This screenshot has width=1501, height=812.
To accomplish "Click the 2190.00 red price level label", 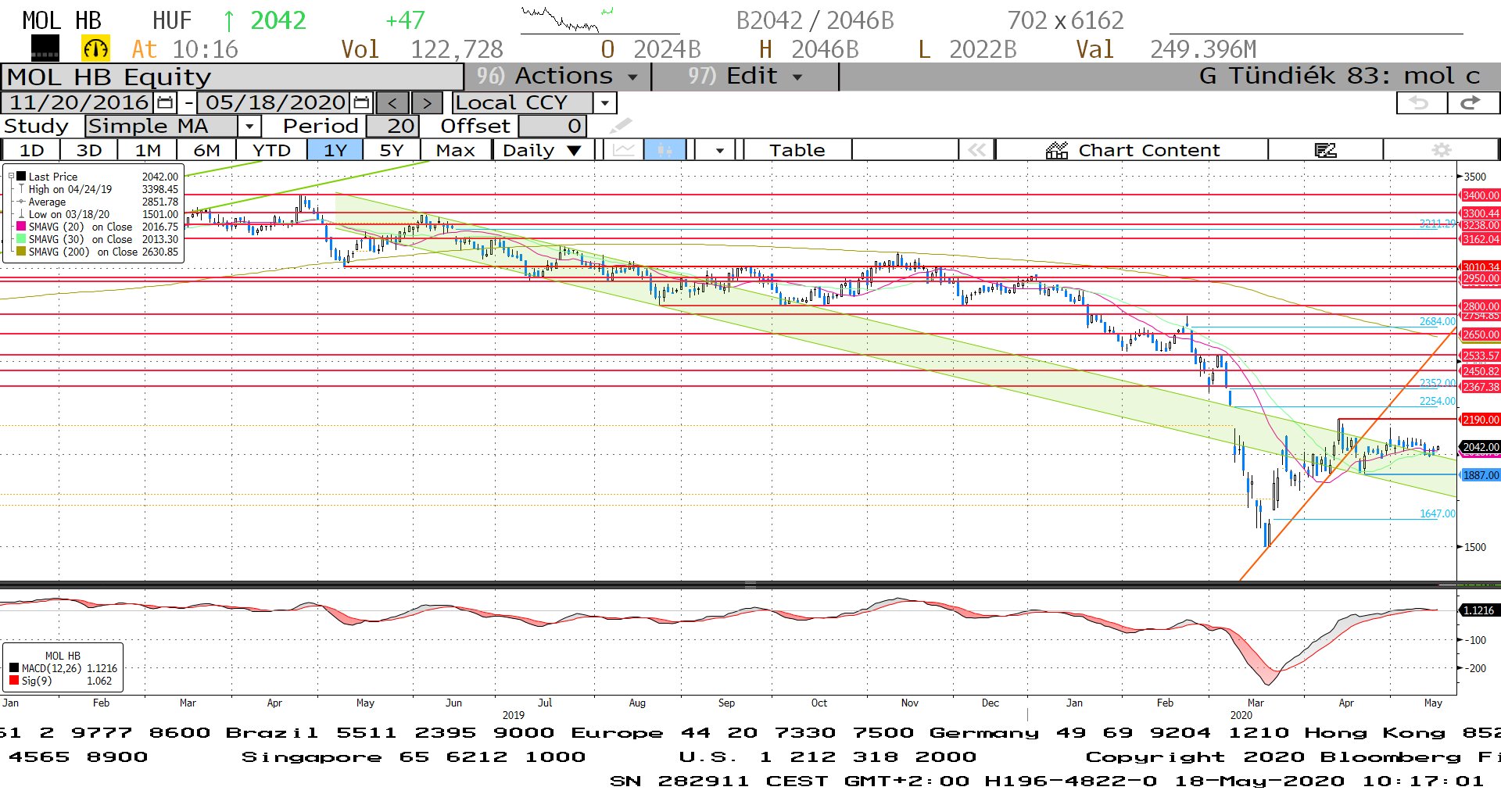I will tap(1481, 420).
